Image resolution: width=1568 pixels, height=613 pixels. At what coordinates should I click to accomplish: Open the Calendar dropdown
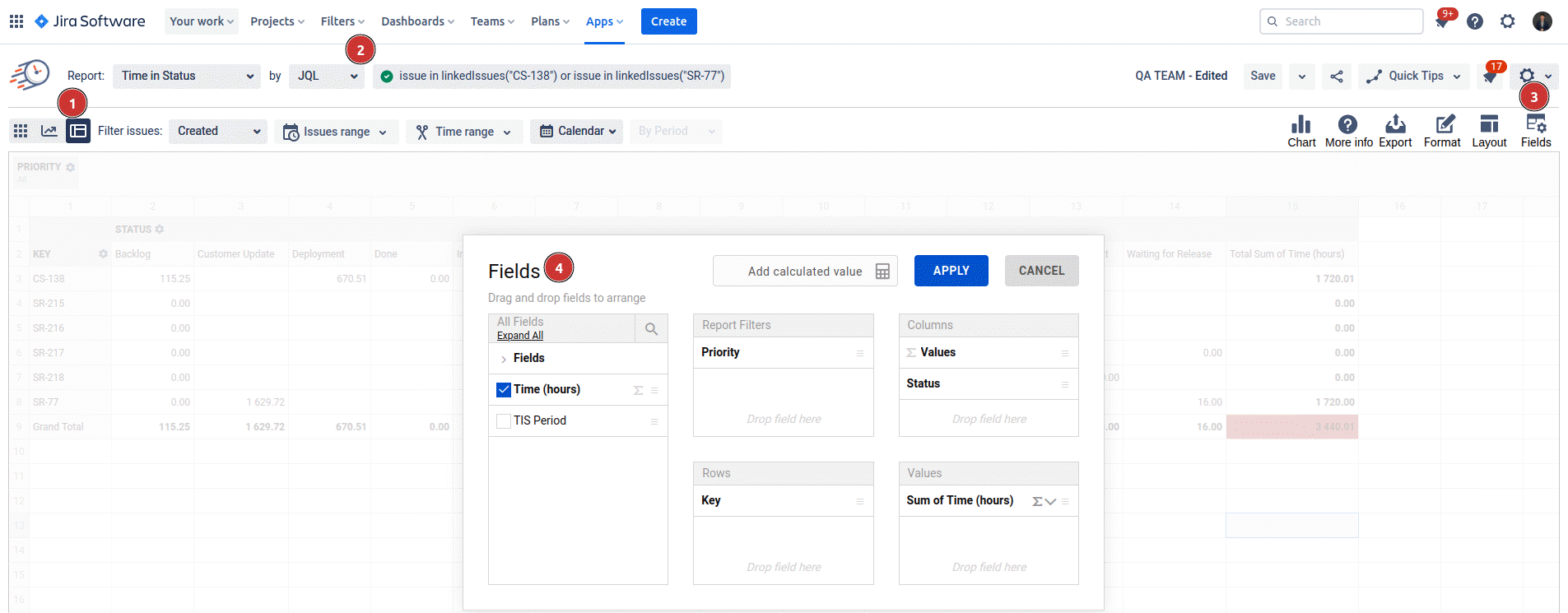pyautogui.click(x=579, y=132)
